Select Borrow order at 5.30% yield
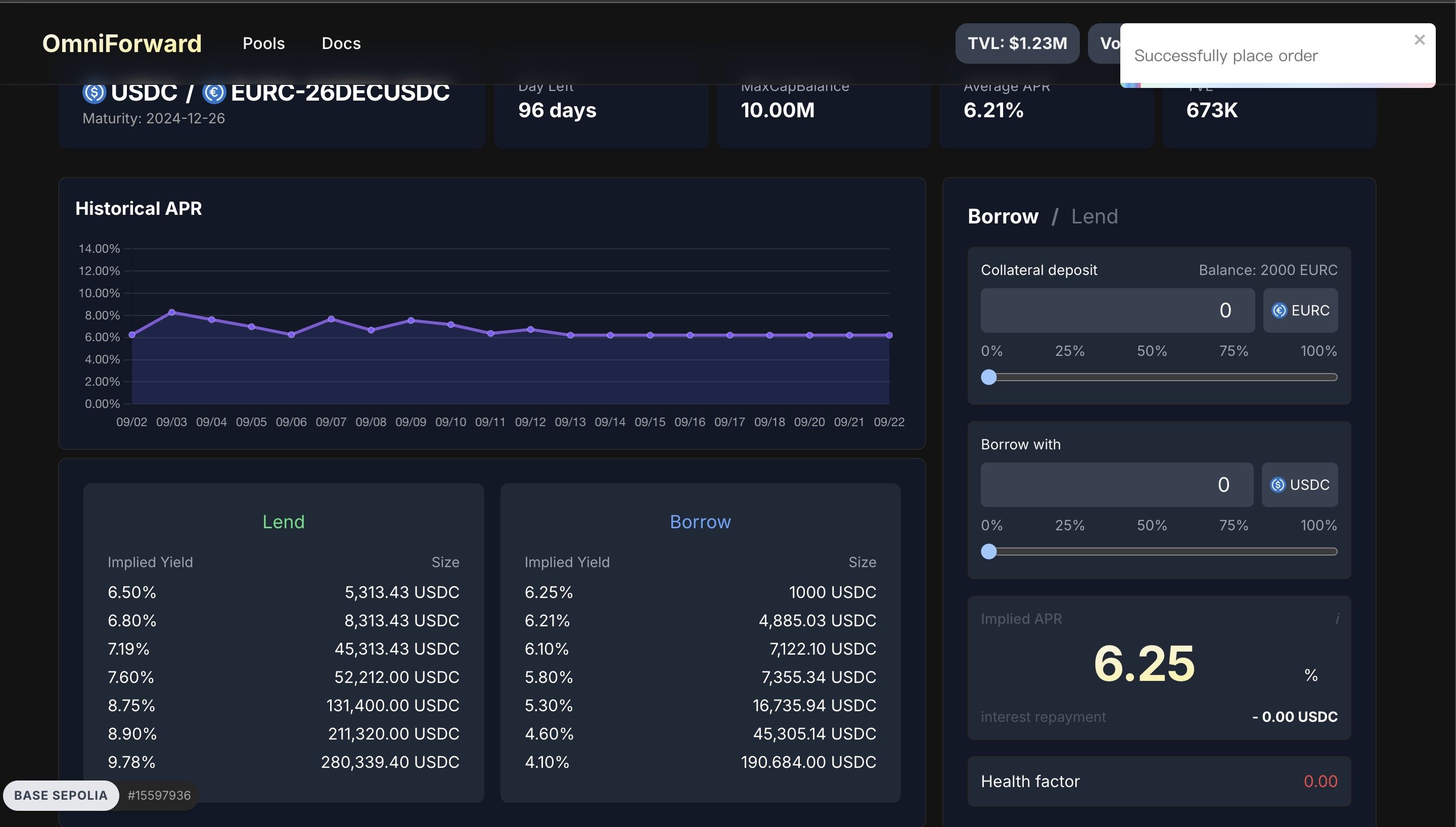This screenshot has height=827, width=1456. tap(700, 706)
